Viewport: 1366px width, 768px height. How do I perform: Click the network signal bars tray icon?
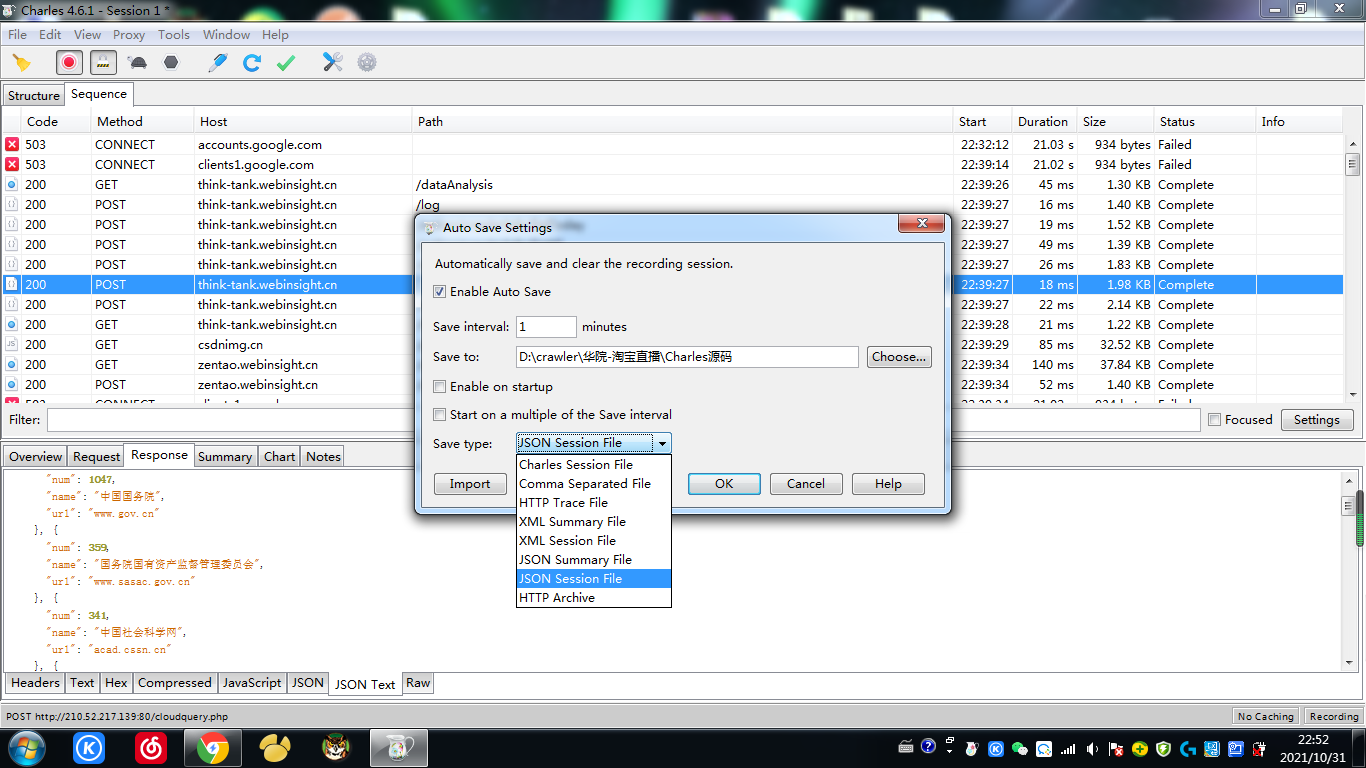coord(1068,748)
